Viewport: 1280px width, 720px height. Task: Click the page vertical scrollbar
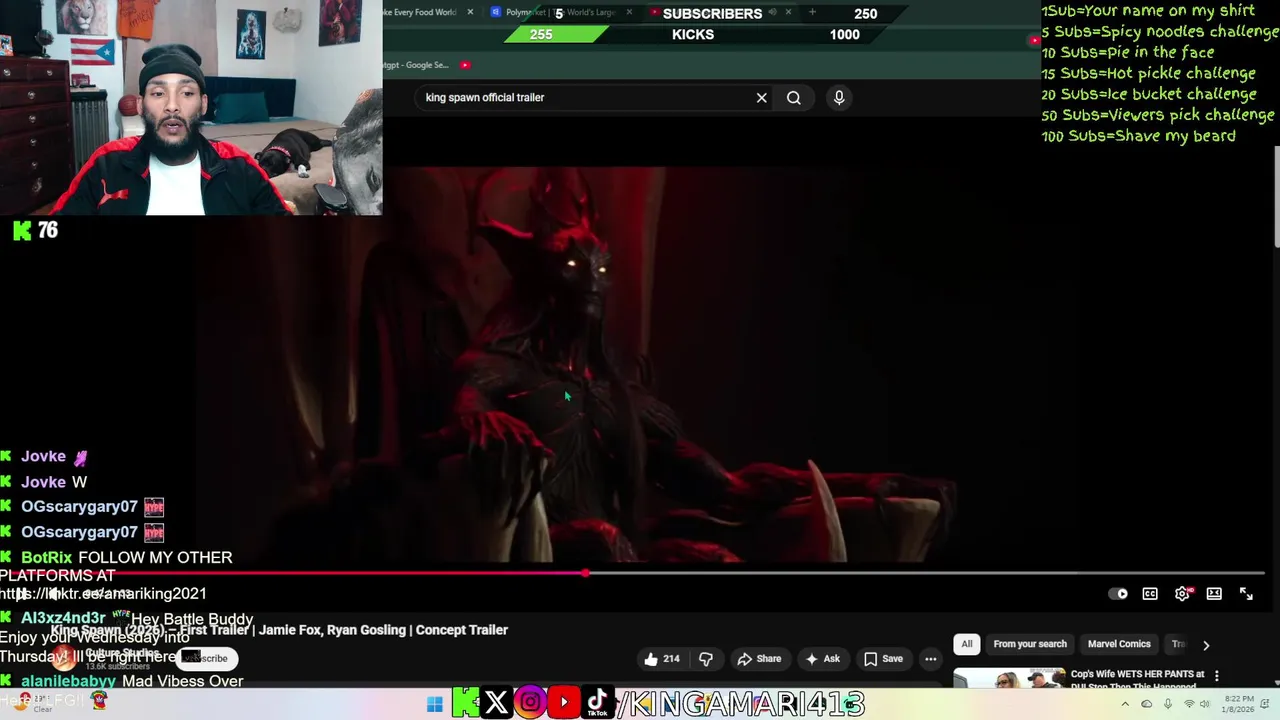(x=1275, y=195)
